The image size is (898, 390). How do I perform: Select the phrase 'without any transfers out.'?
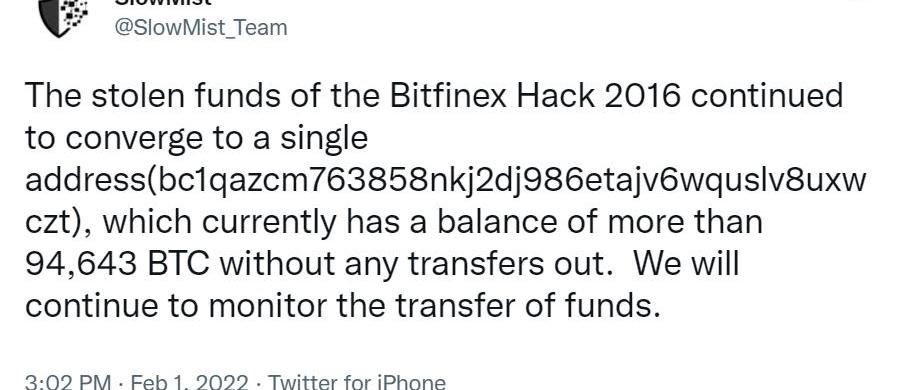click(421, 265)
